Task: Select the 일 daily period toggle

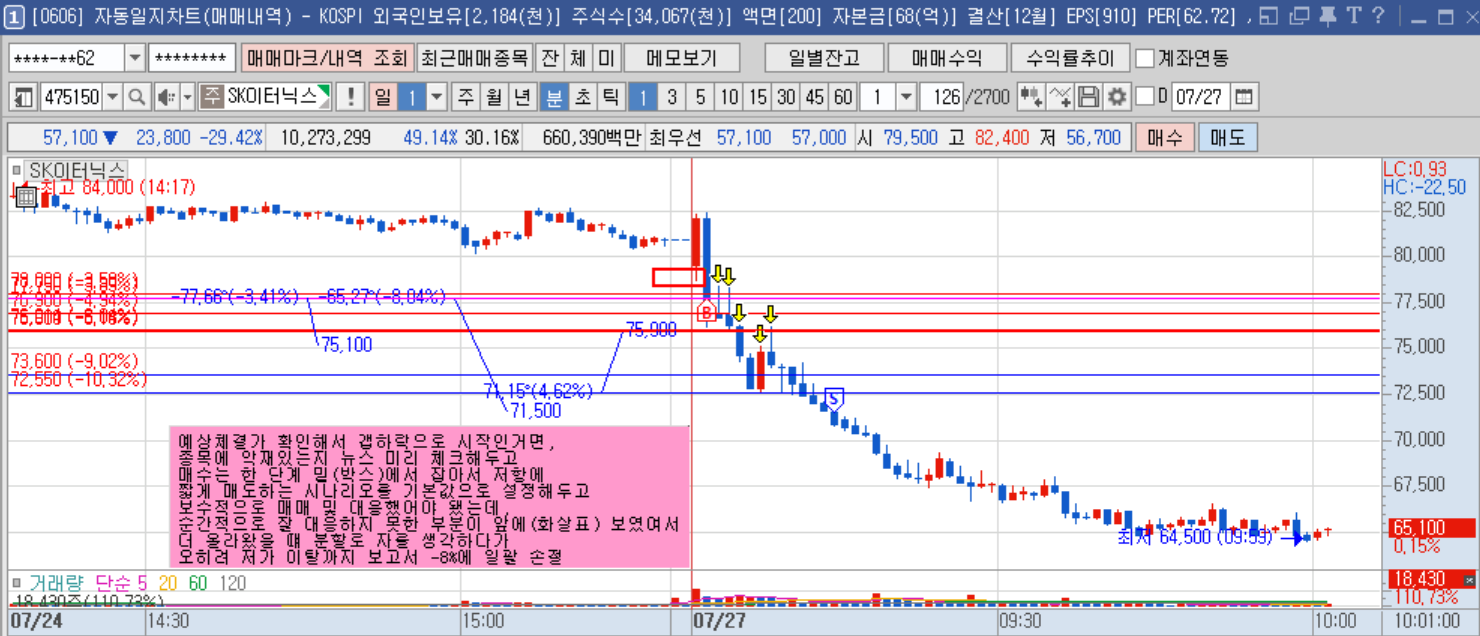Action: 382,97
